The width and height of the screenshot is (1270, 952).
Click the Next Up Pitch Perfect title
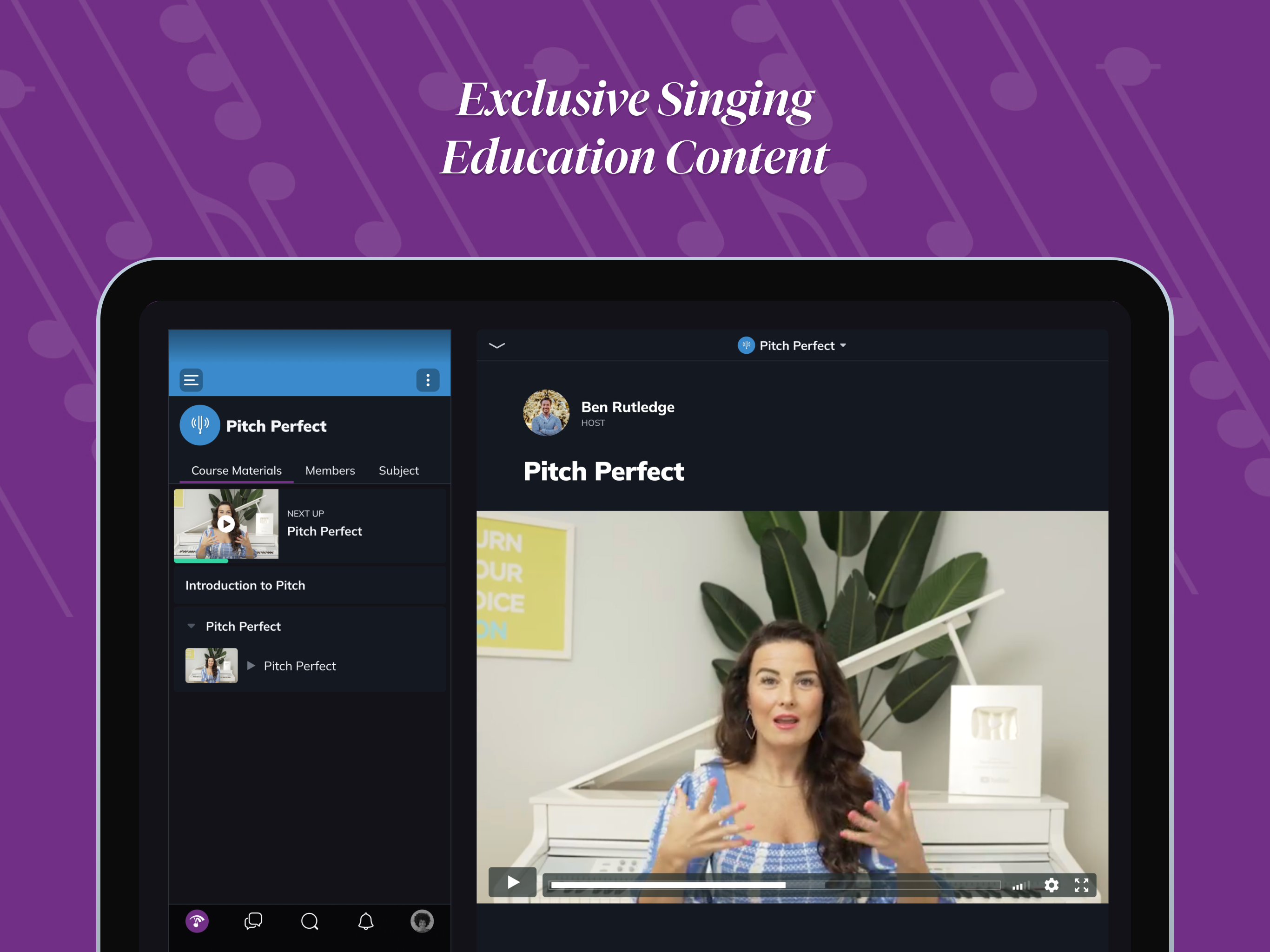(324, 531)
